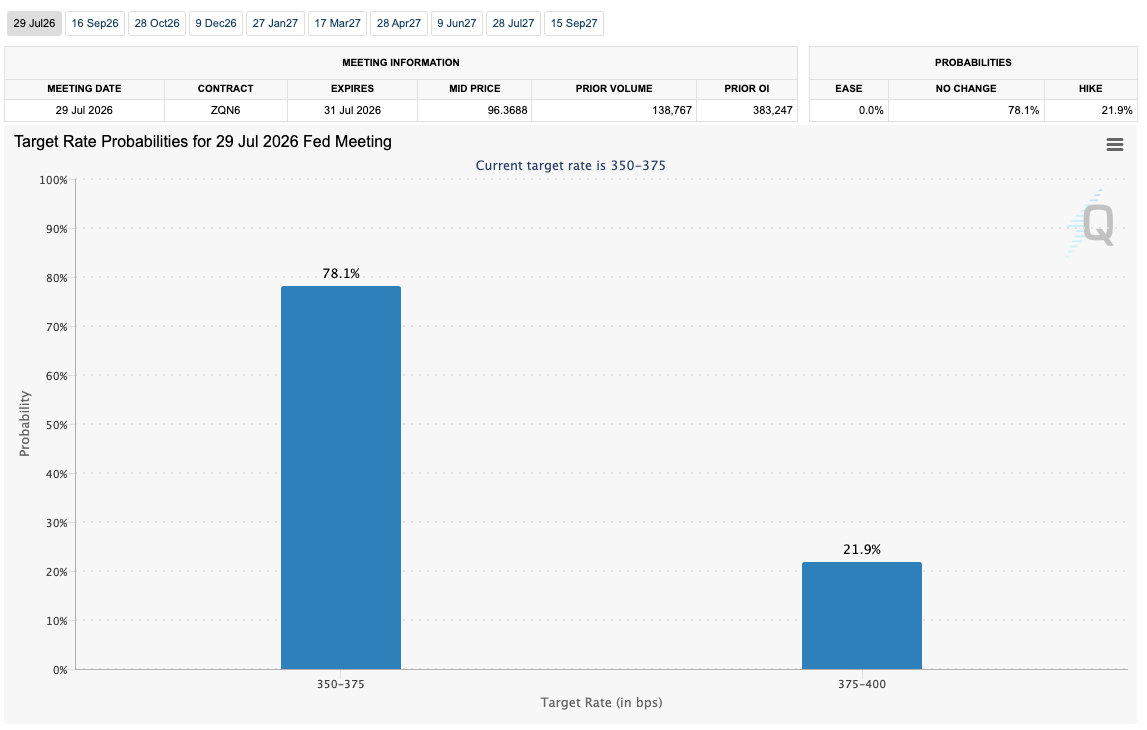Click the QuikStrike Q logo watermark
The image size is (1147, 730).
tap(1091, 222)
